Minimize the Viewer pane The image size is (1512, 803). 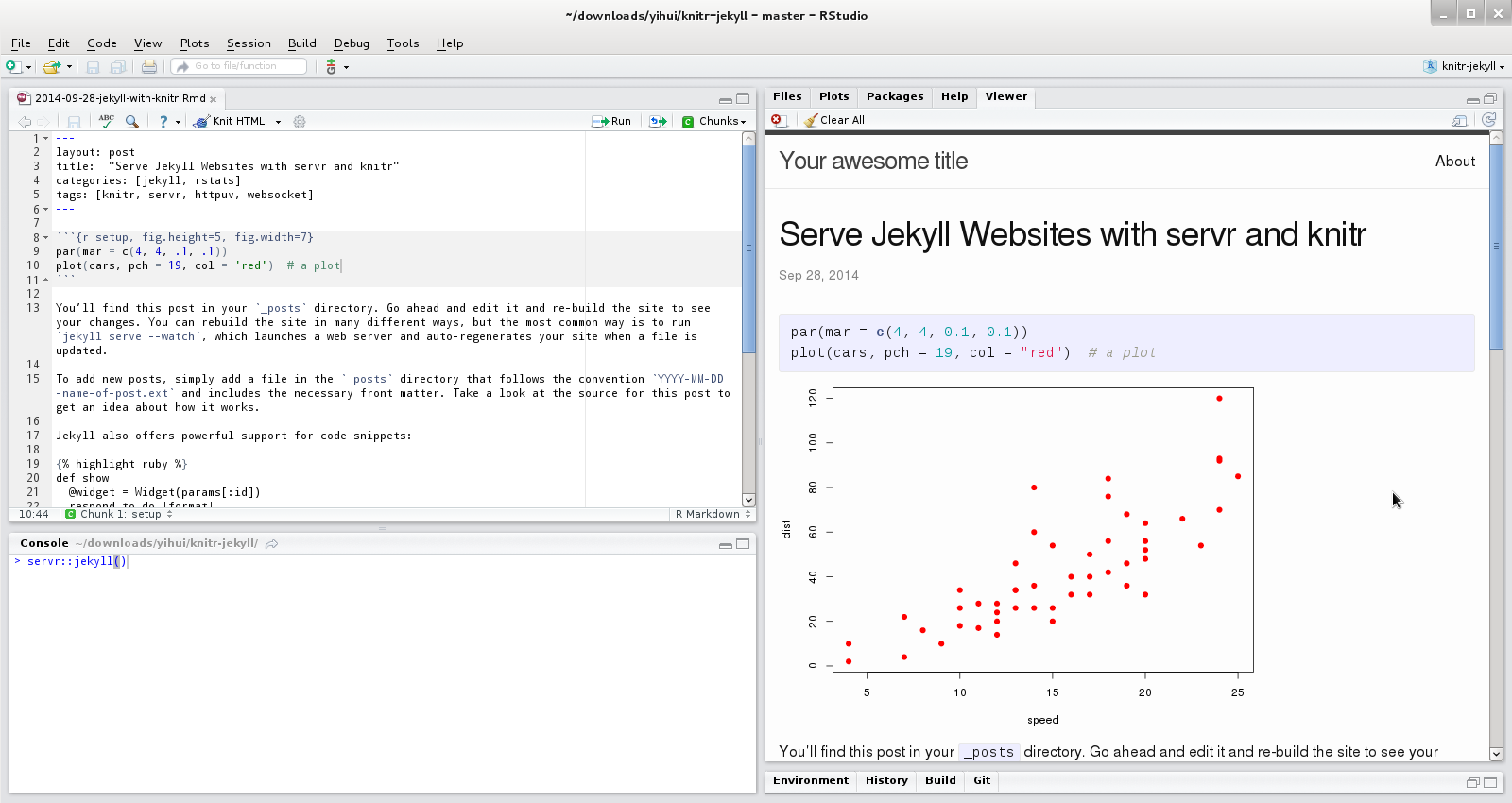[x=1472, y=99]
